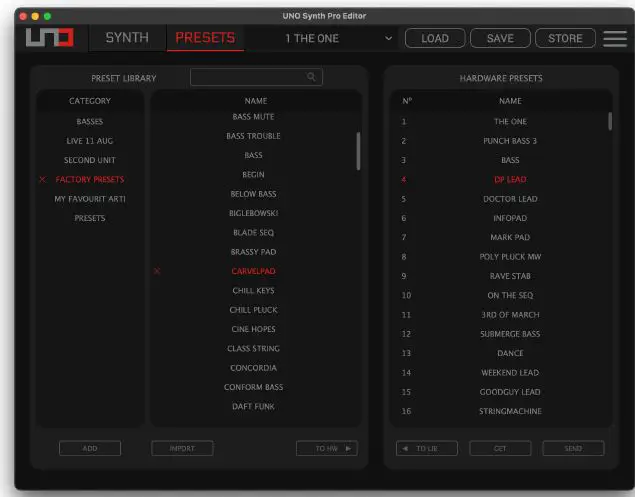Select CLASS STRING preset
635x497 pixels.
(x=254, y=348)
